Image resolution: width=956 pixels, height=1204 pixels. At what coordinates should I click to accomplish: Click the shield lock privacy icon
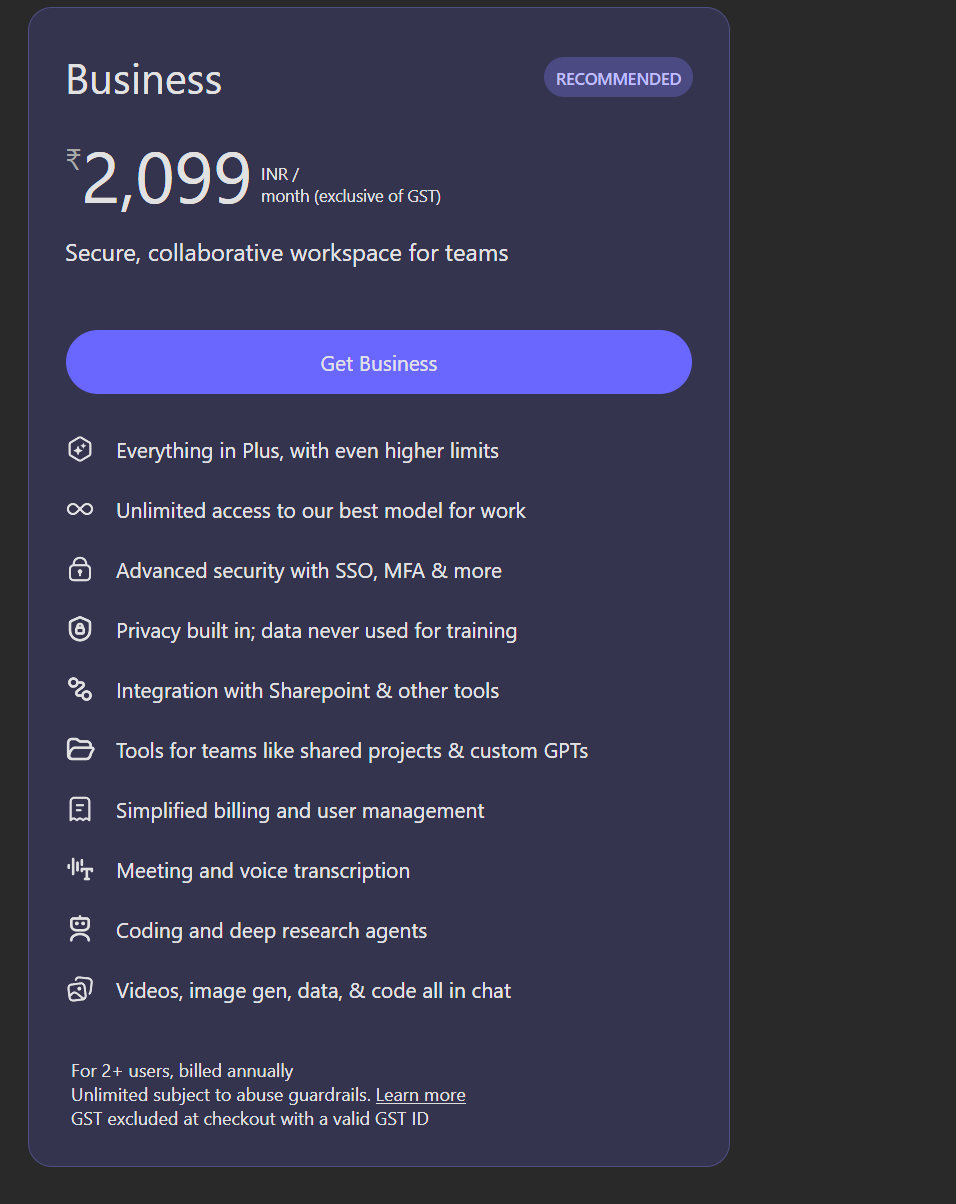(80, 630)
